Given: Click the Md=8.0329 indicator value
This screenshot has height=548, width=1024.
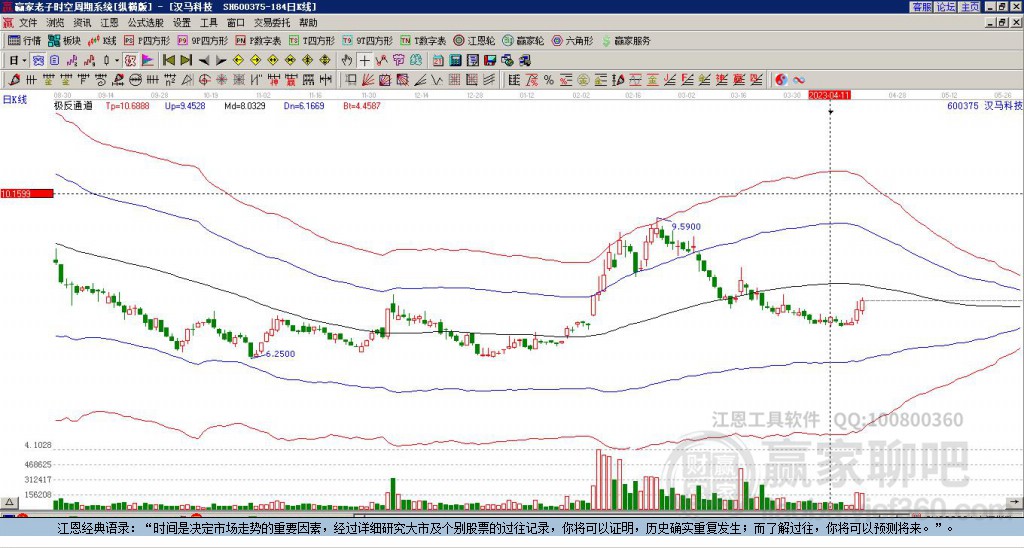Looking at the screenshot, I should tap(245, 105).
